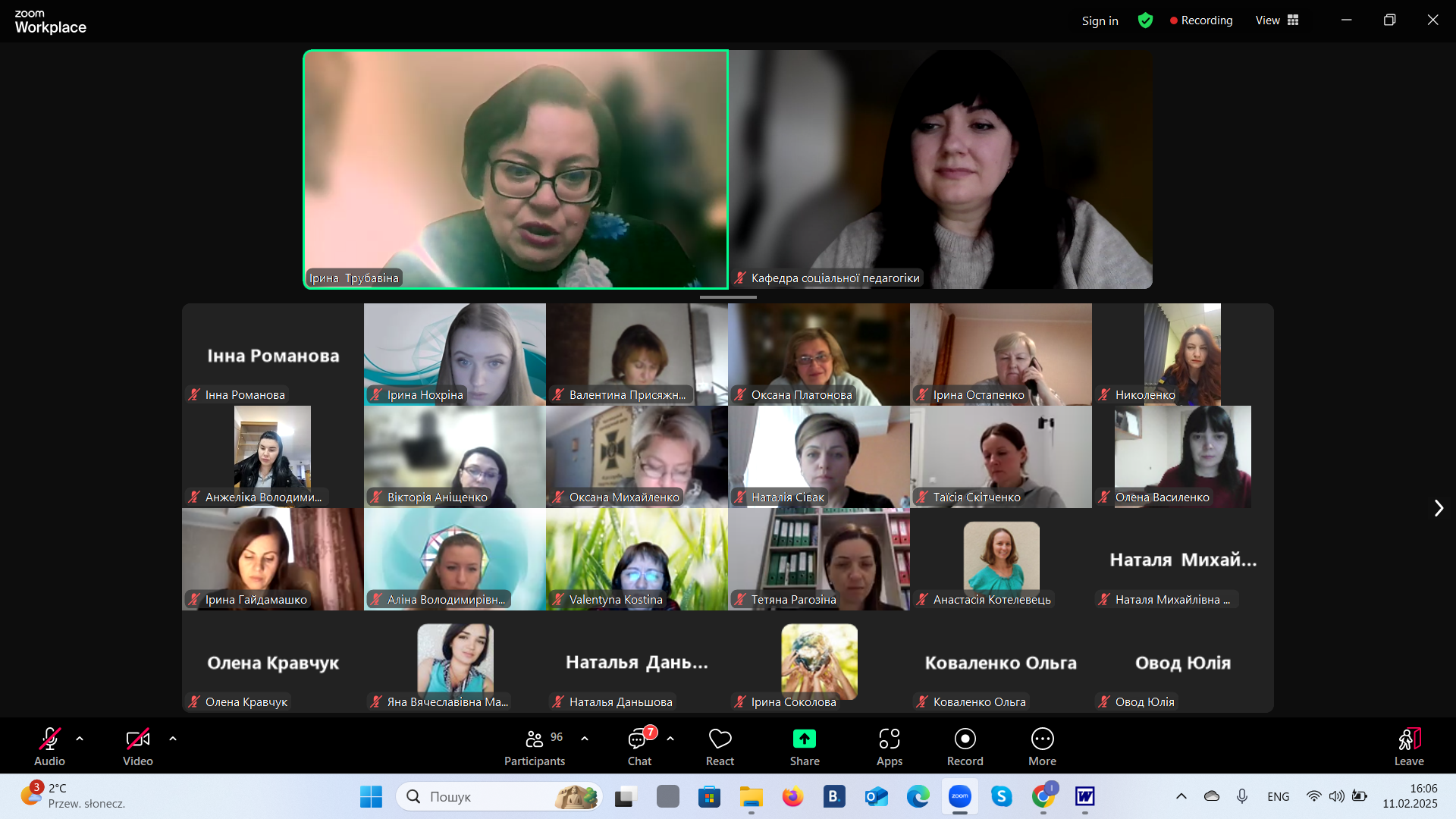The image size is (1456, 819).
Task: Click the OneDrive cloud tray icon
Action: [x=1212, y=796]
